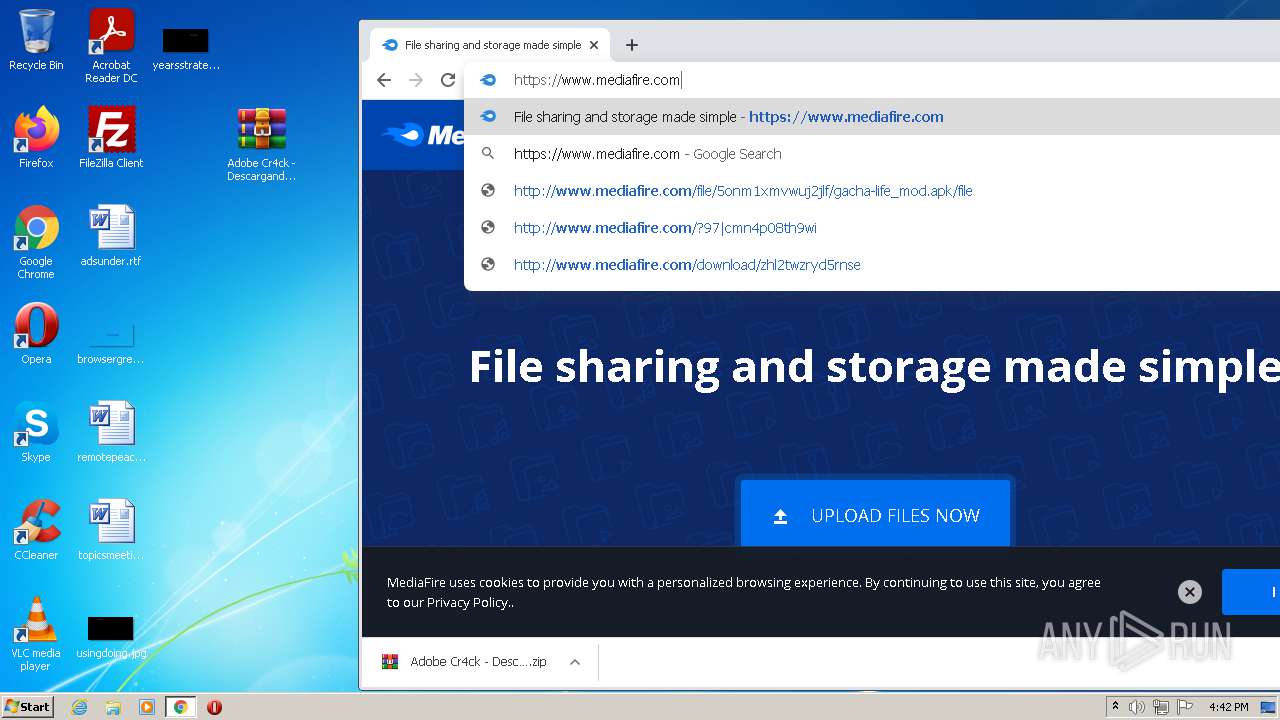Open a new Chrome tab
Image resolution: width=1280 pixels, height=720 pixels.
[x=632, y=45]
